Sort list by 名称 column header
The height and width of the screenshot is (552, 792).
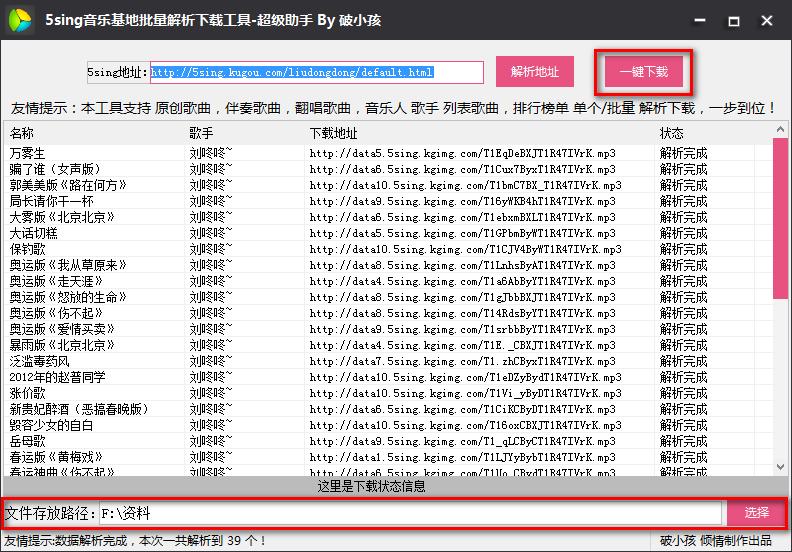click(x=95, y=133)
